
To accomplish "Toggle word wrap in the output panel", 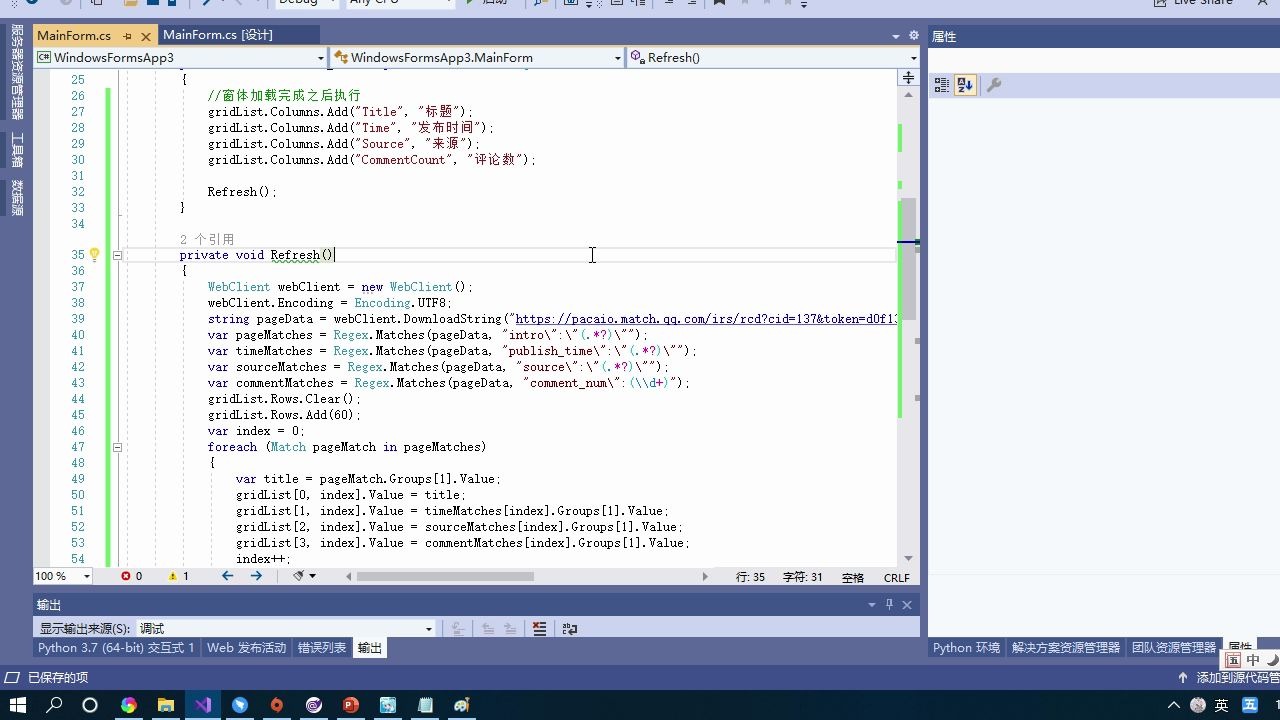I will click(x=570, y=629).
